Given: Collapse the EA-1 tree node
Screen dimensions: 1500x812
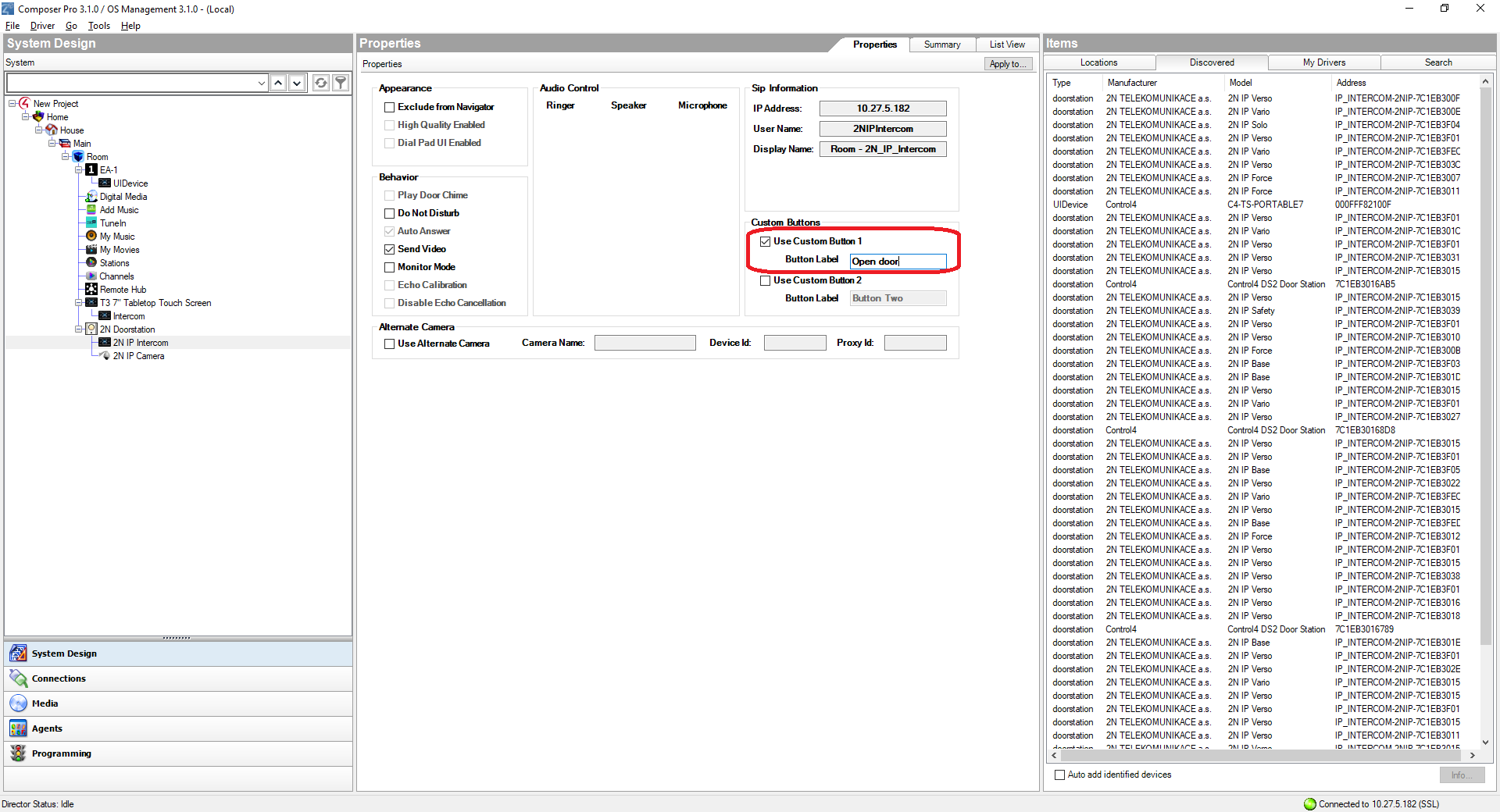Looking at the screenshot, I should click(x=79, y=170).
